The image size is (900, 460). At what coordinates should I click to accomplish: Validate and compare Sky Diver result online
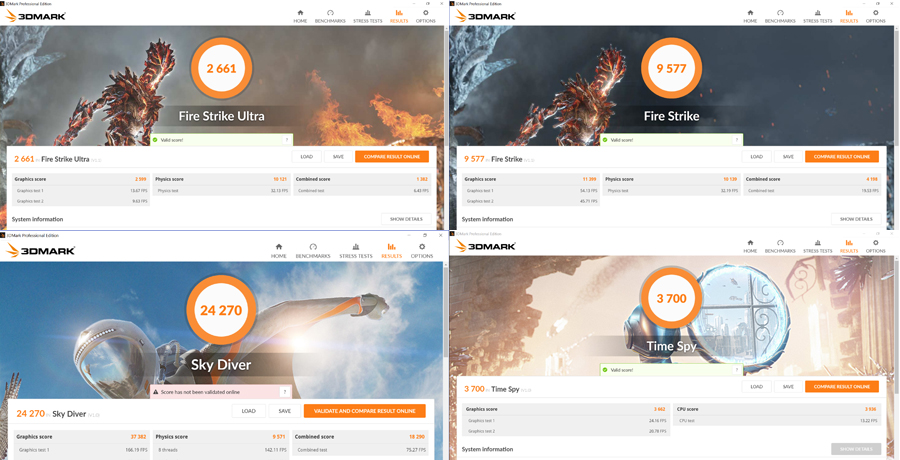tap(365, 411)
